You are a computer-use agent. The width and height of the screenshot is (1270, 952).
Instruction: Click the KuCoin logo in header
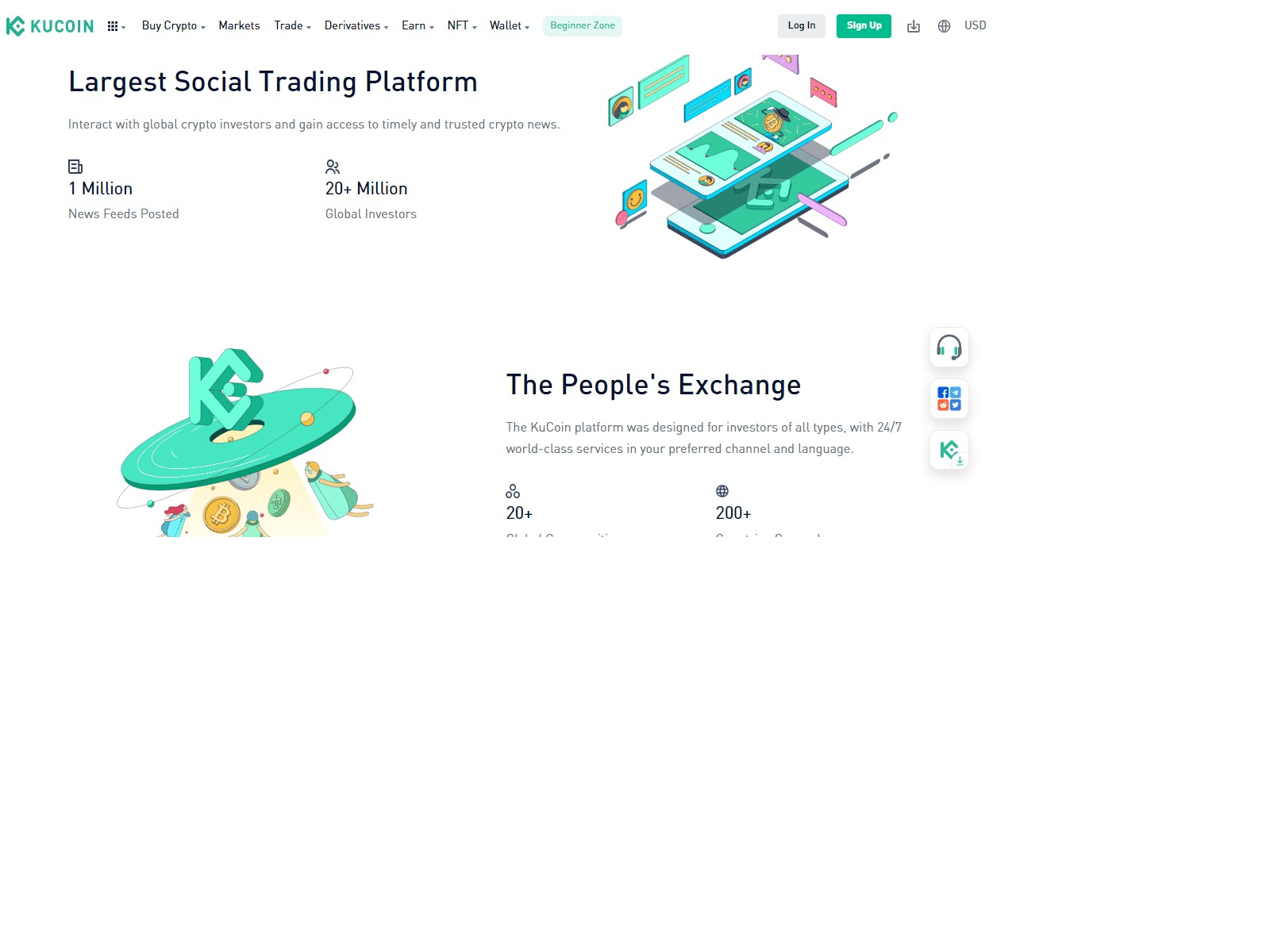tap(50, 26)
